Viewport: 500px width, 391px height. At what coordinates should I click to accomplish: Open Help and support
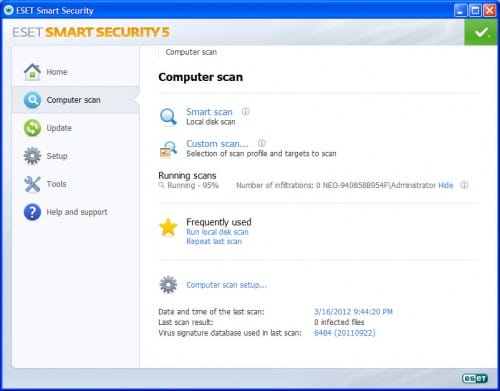click(x=76, y=212)
